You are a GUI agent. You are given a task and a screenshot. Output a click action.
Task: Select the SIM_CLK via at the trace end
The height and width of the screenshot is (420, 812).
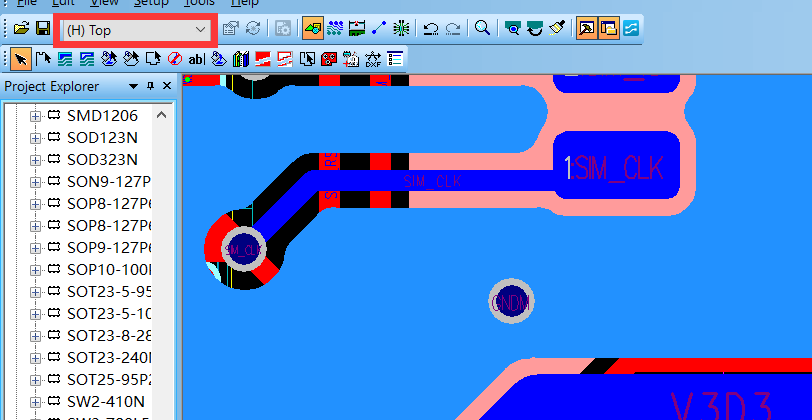[x=244, y=249]
